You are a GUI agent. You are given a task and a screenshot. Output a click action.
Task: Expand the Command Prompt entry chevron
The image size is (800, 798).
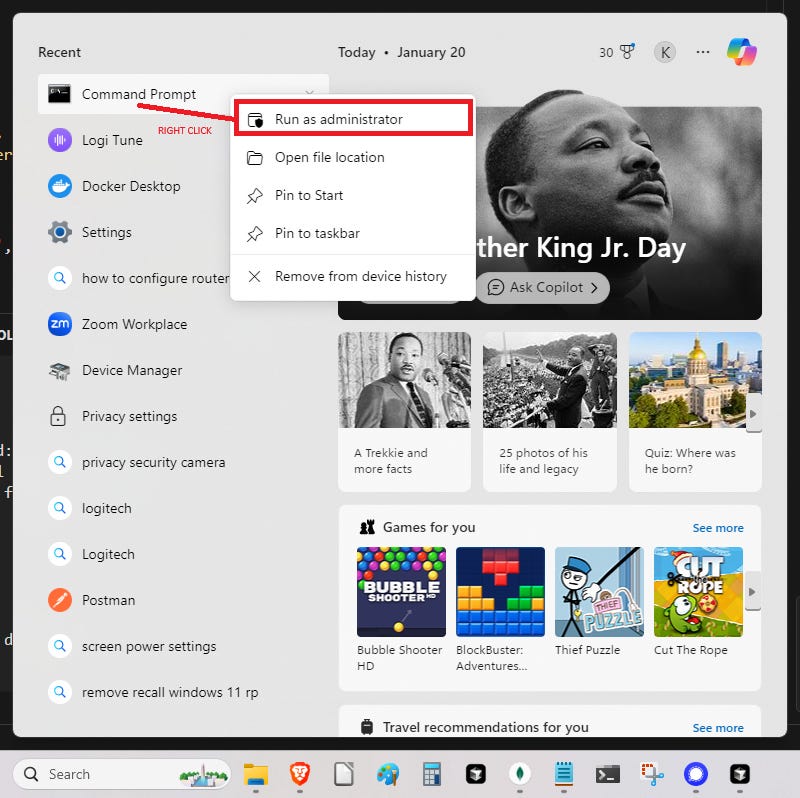click(x=309, y=92)
